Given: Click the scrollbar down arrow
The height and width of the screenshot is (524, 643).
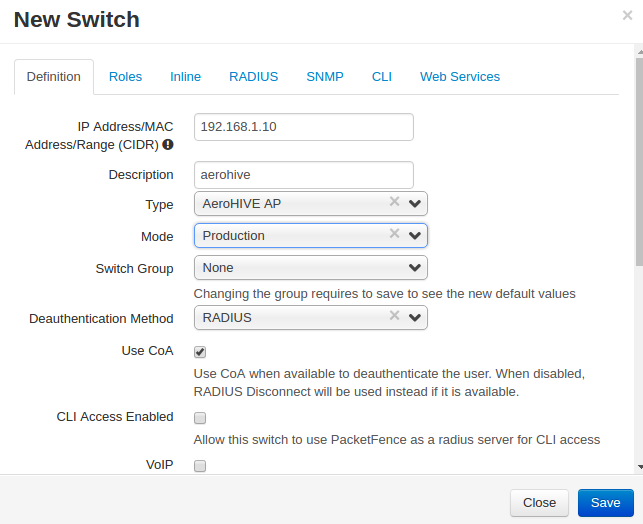Looking at the screenshot, I should click(x=640, y=467).
